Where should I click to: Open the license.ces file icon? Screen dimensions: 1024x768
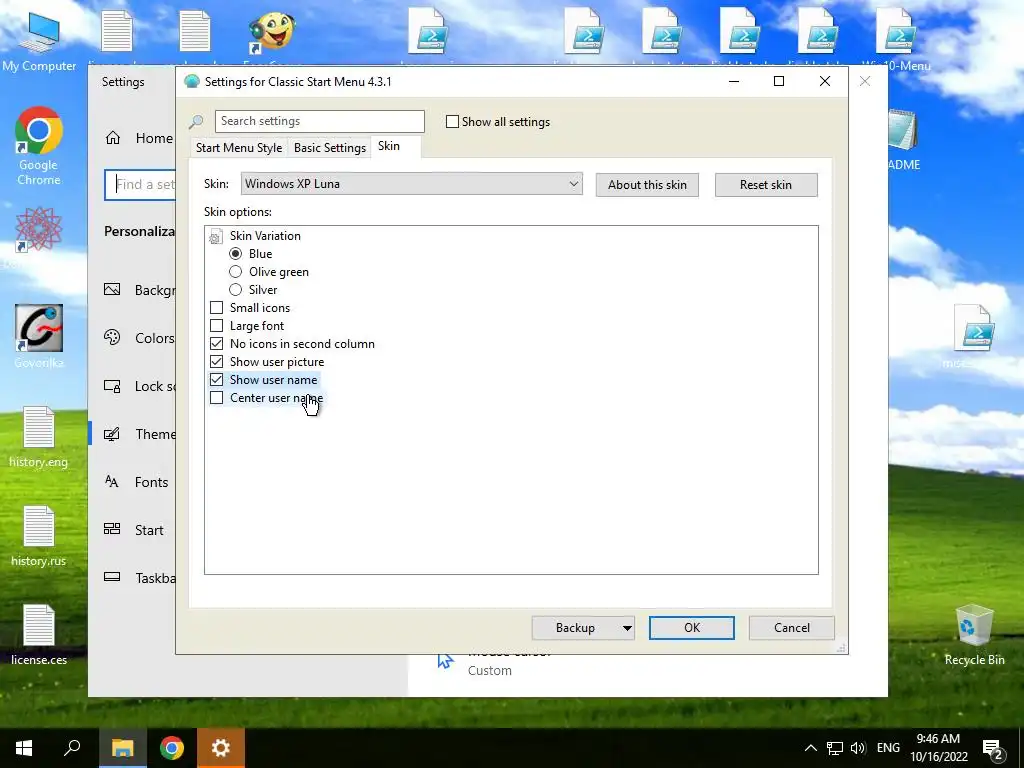39,635
